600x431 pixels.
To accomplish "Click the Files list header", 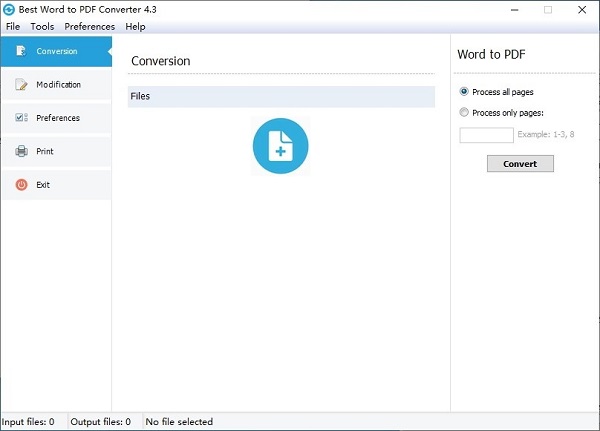I will click(281, 96).
